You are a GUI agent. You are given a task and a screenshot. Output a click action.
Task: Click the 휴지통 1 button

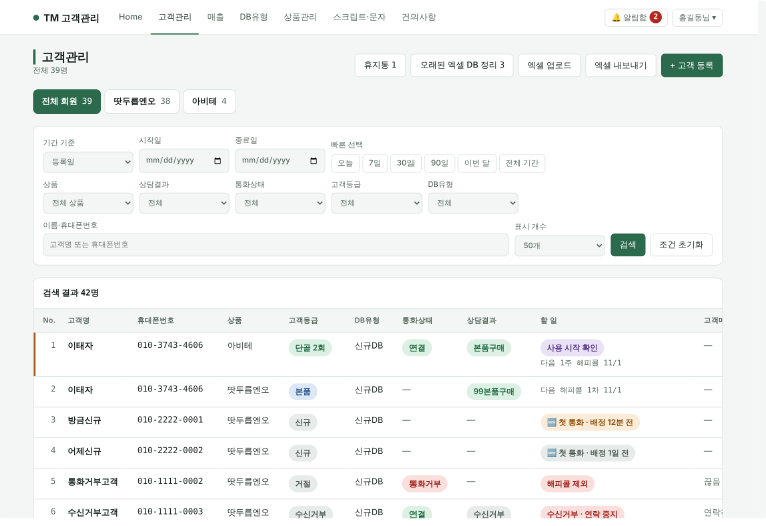point(380,65)
